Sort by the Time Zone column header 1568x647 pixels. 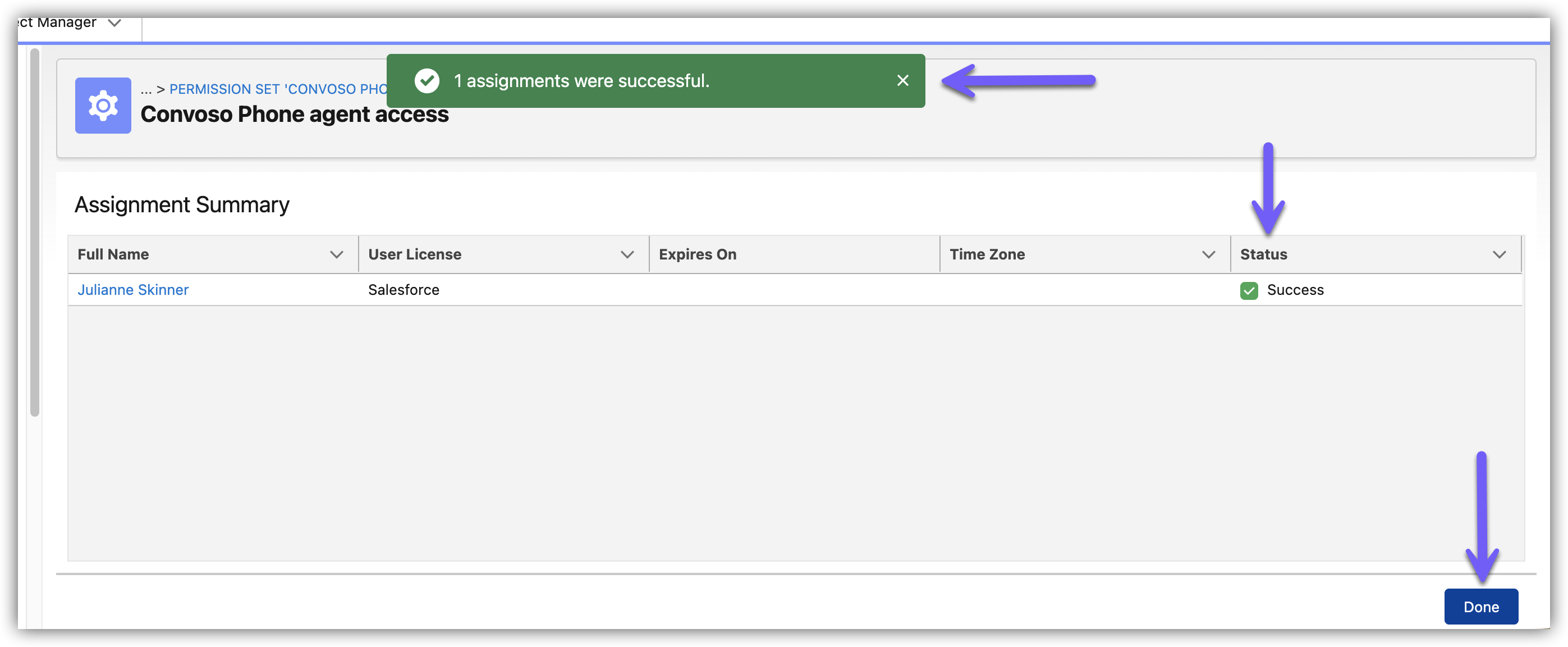(x=987, y=254)
